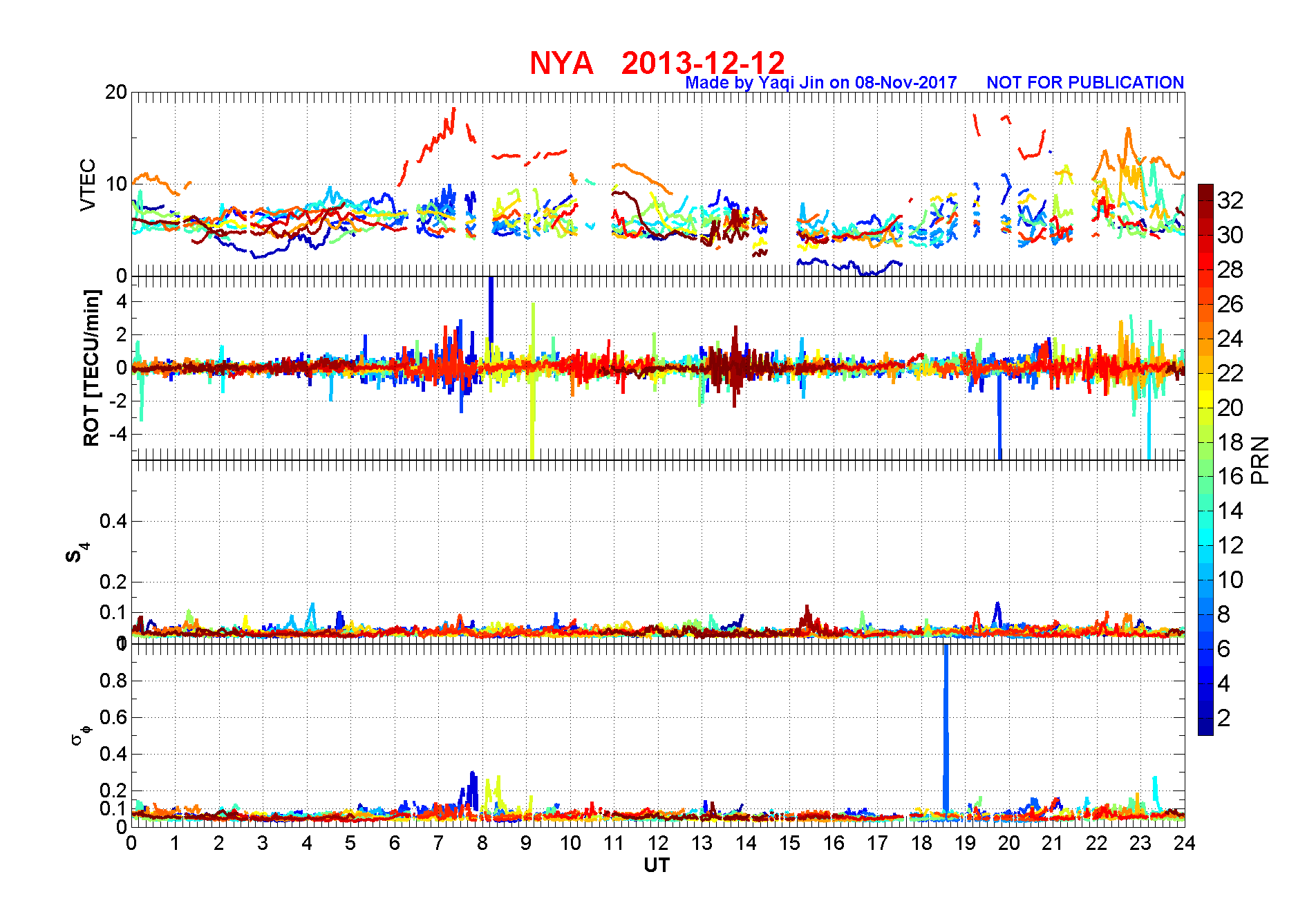Click x-axis tick label 12
This screenshot has height=919, width=1316.
(x=658, y=843)
